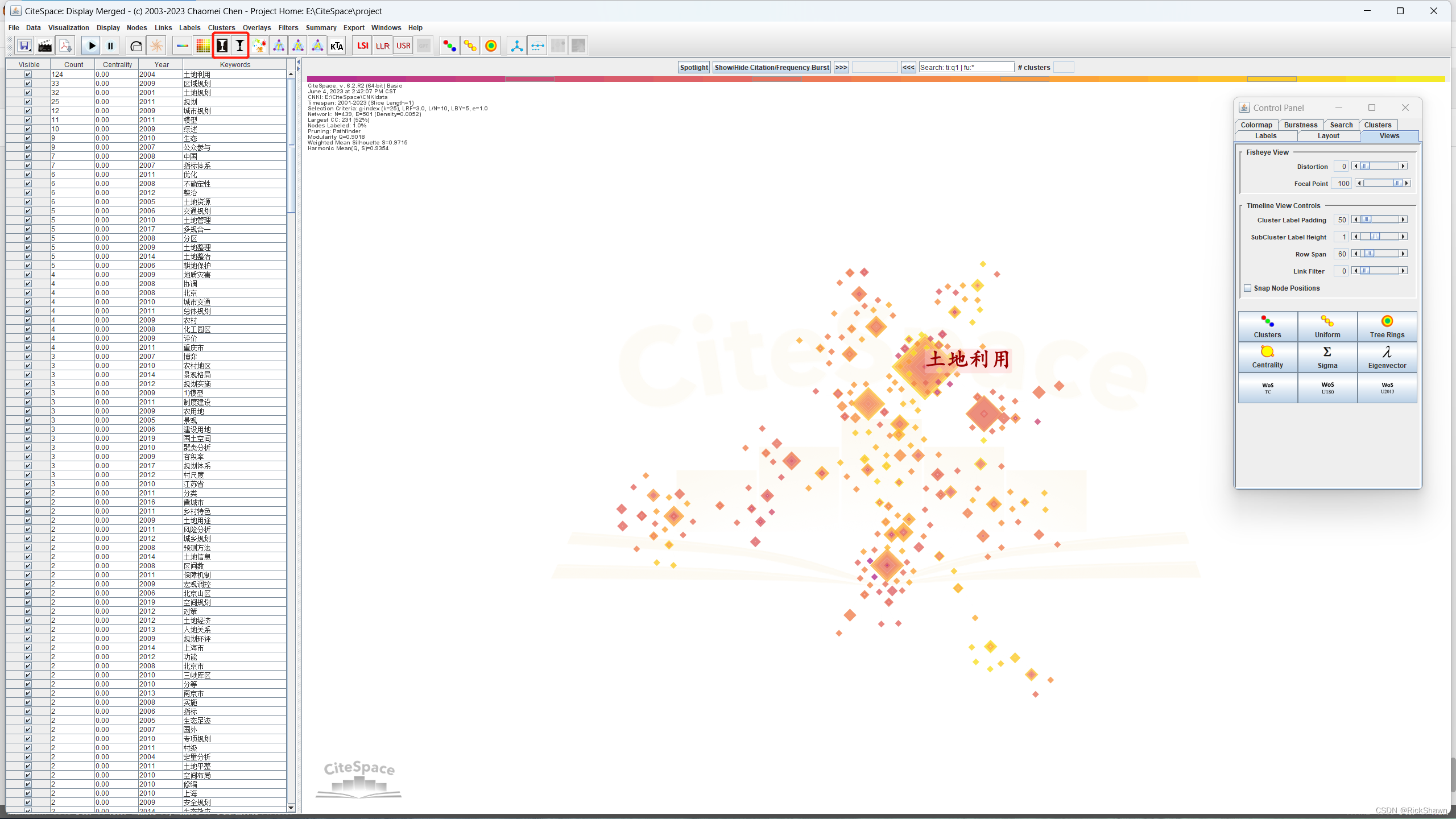Enable Snap Node Positions checkbox
The image size is (1456, 819).
coord(1248,288)
